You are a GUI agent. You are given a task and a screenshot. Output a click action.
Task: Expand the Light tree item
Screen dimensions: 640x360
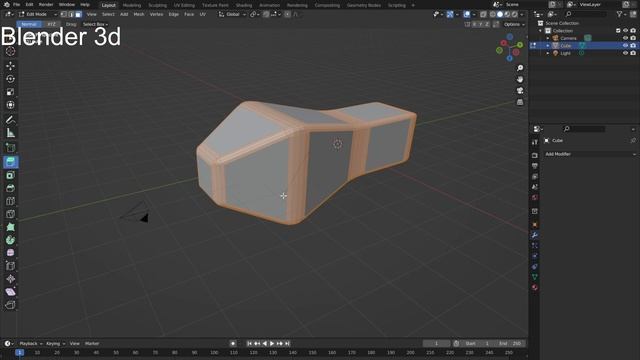[548, 53]
